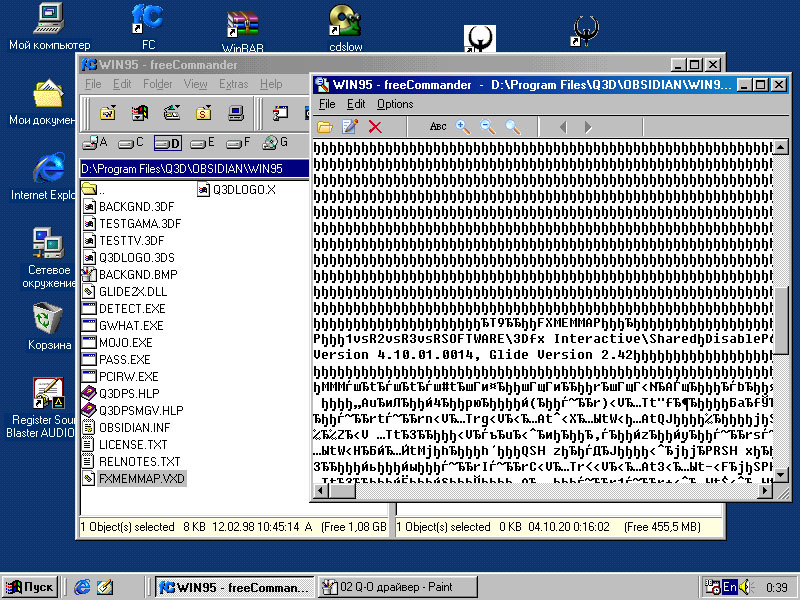
Task: Select drive C
Action: tap(131, 143)
